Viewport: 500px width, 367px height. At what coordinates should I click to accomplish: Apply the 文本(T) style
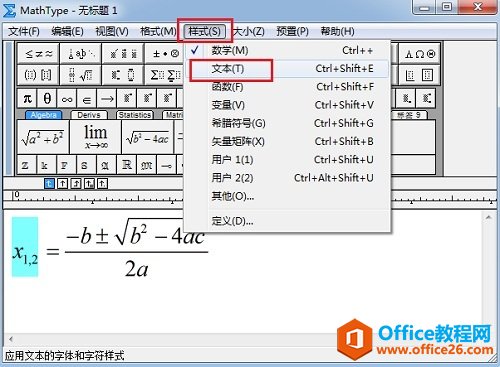(x=287, y=69)
